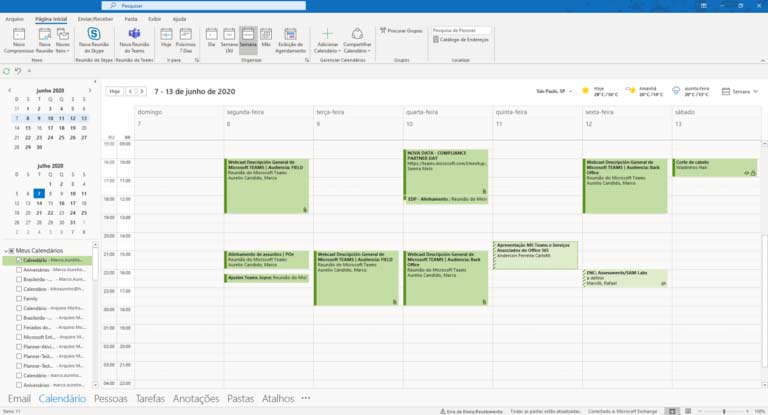768x415 pixels.
Task: Select the Página Inicial tab
Action: tap(51, 19)
